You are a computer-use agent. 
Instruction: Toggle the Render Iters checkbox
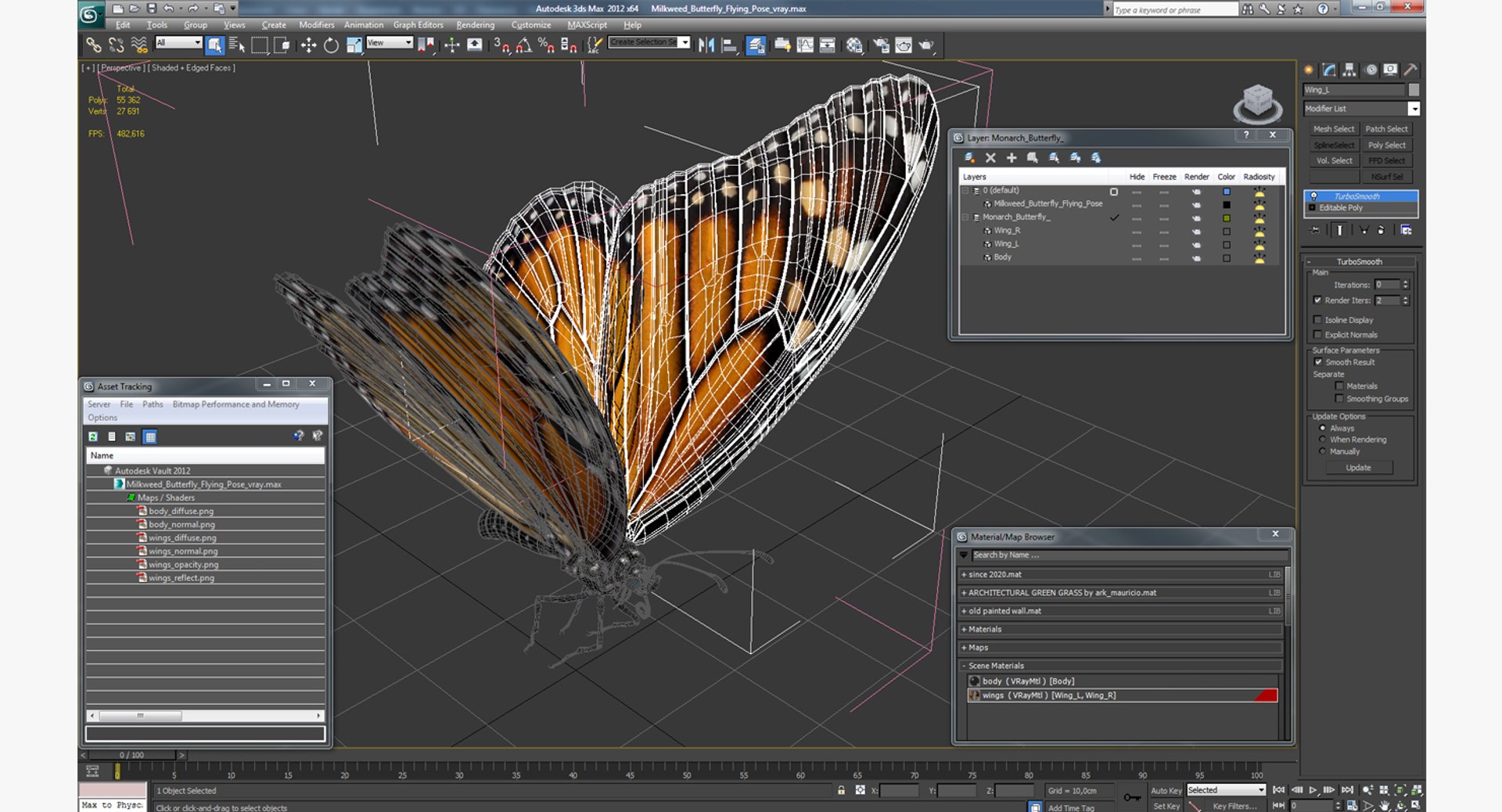[1318, 300]
